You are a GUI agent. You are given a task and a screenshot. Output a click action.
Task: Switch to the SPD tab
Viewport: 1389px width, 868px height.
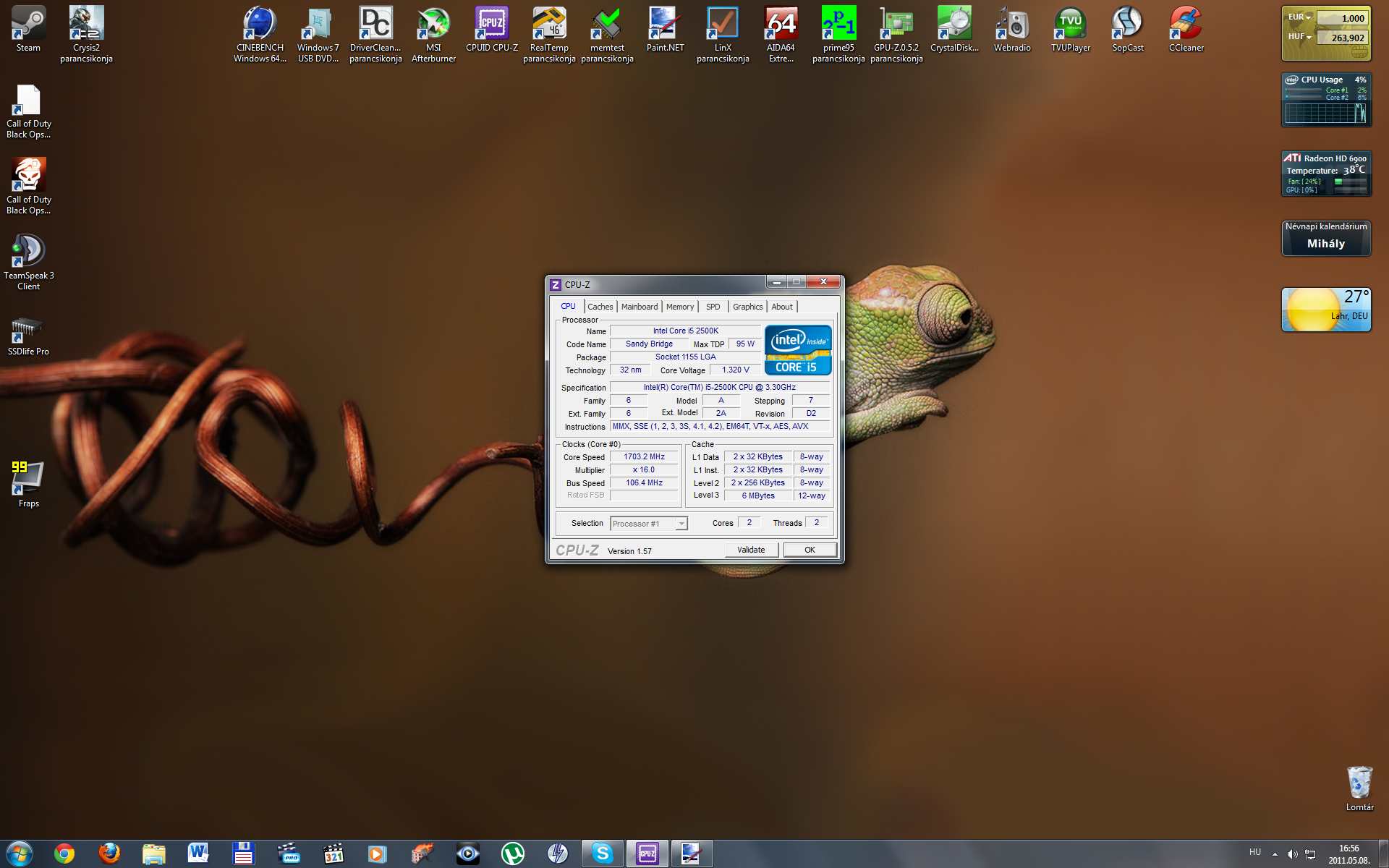click(x=713, y=307)
